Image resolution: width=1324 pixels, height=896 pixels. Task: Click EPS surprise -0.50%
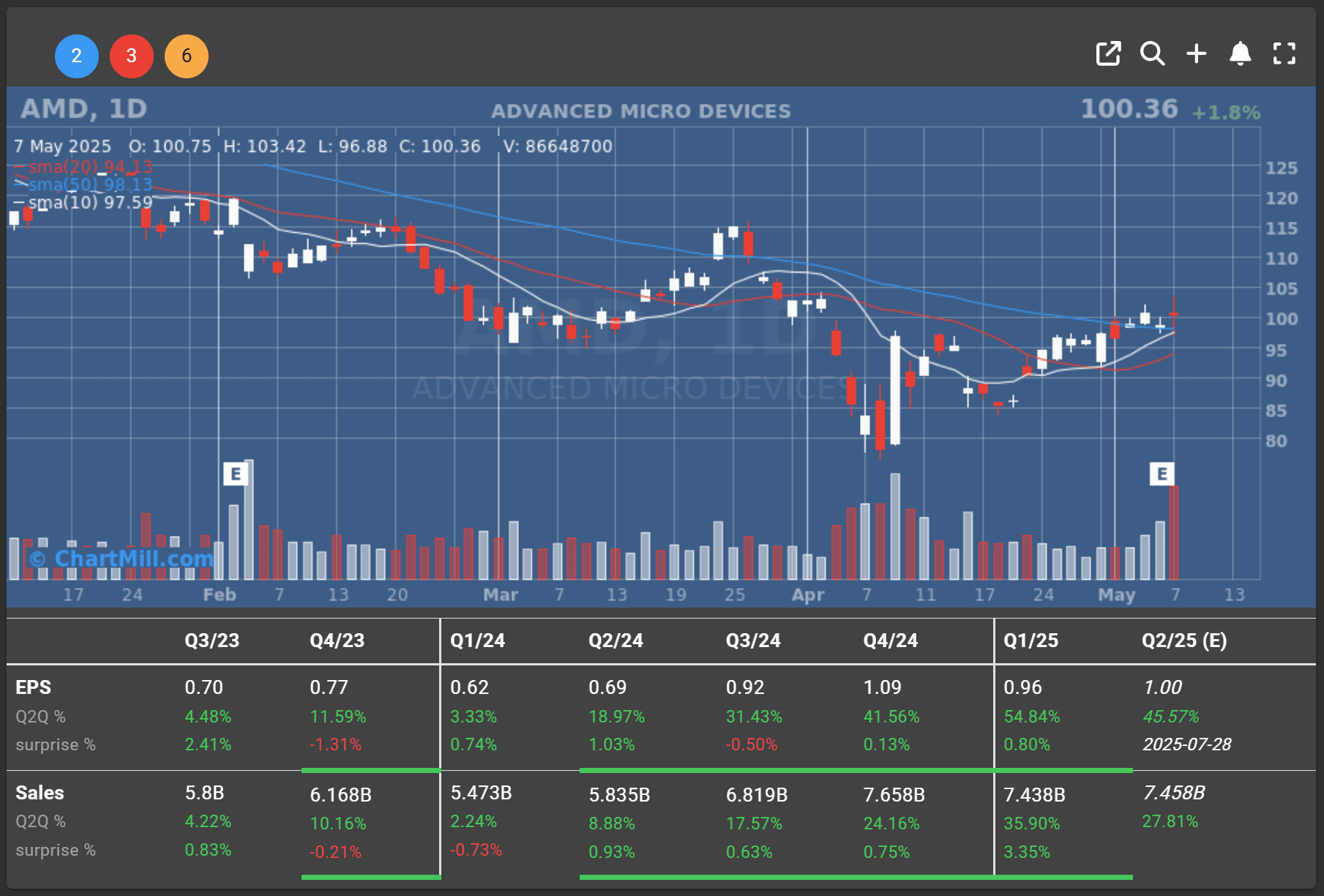(x=752, y=744)
